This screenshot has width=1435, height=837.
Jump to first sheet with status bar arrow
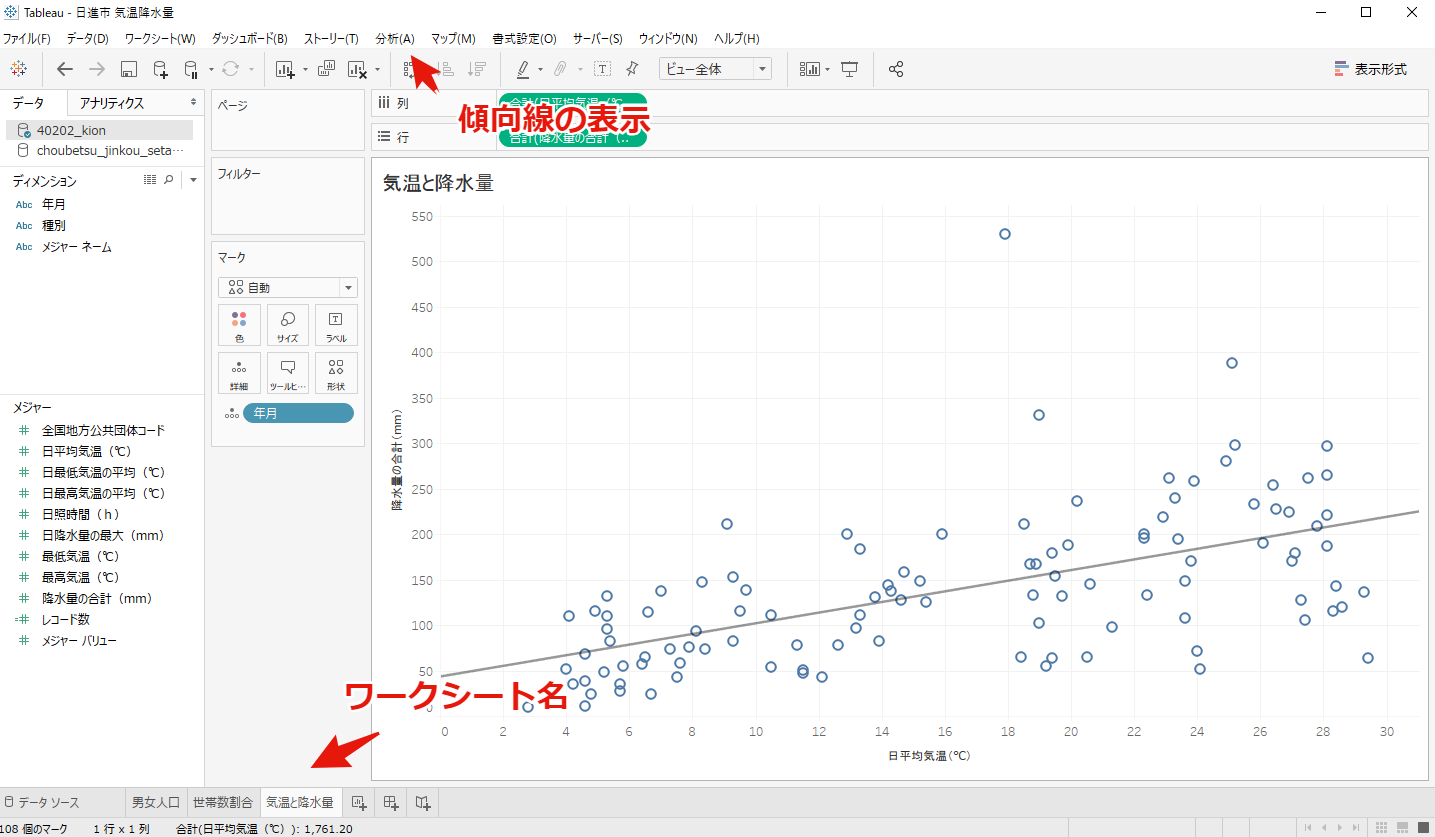click(1309, 827)
